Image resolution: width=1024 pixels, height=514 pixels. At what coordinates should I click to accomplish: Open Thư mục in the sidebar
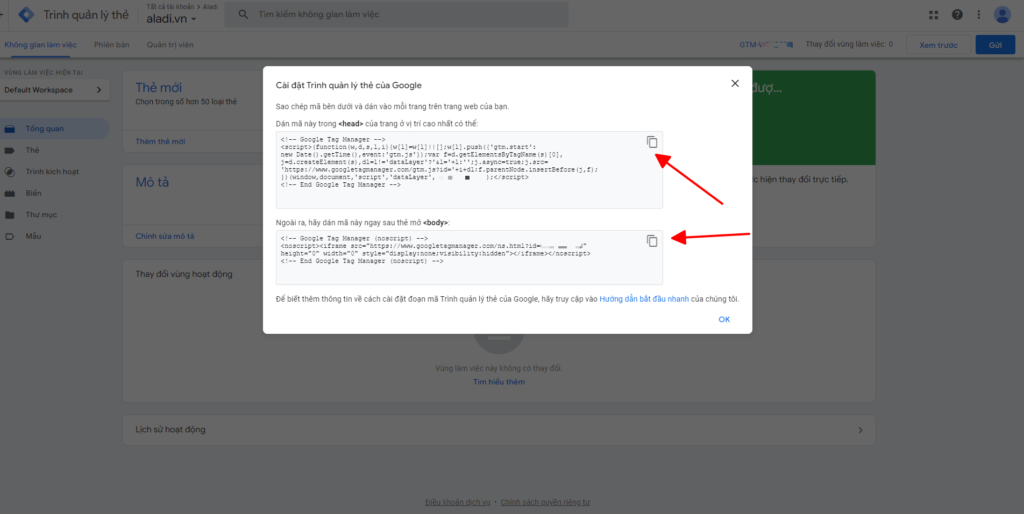(x=40, y=215)
